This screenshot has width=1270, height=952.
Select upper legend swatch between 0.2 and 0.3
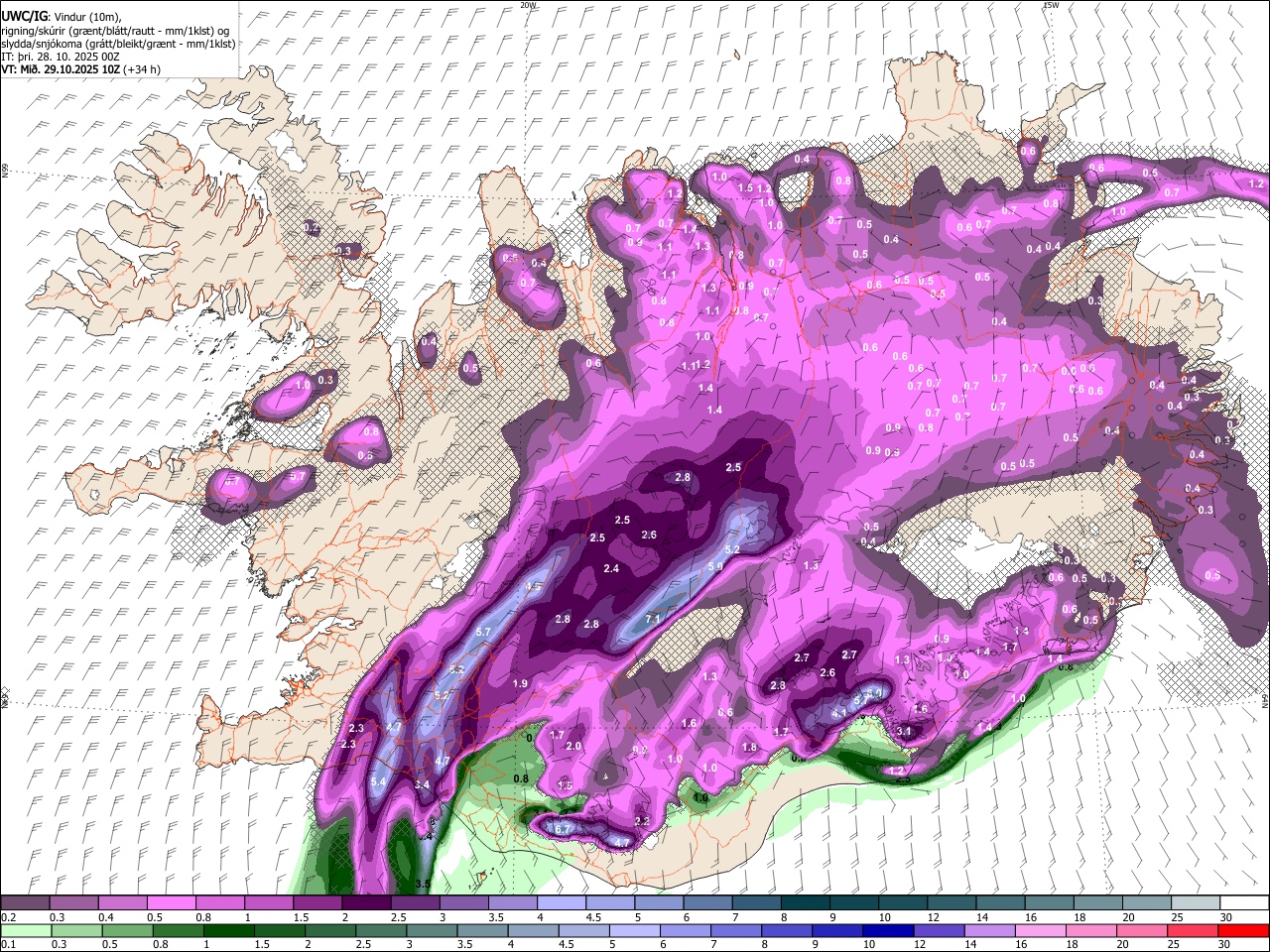(27, 903)
